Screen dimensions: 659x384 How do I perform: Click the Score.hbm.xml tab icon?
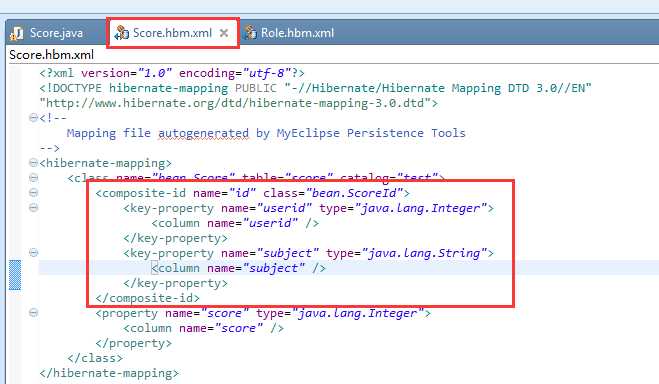pos(122,33)
